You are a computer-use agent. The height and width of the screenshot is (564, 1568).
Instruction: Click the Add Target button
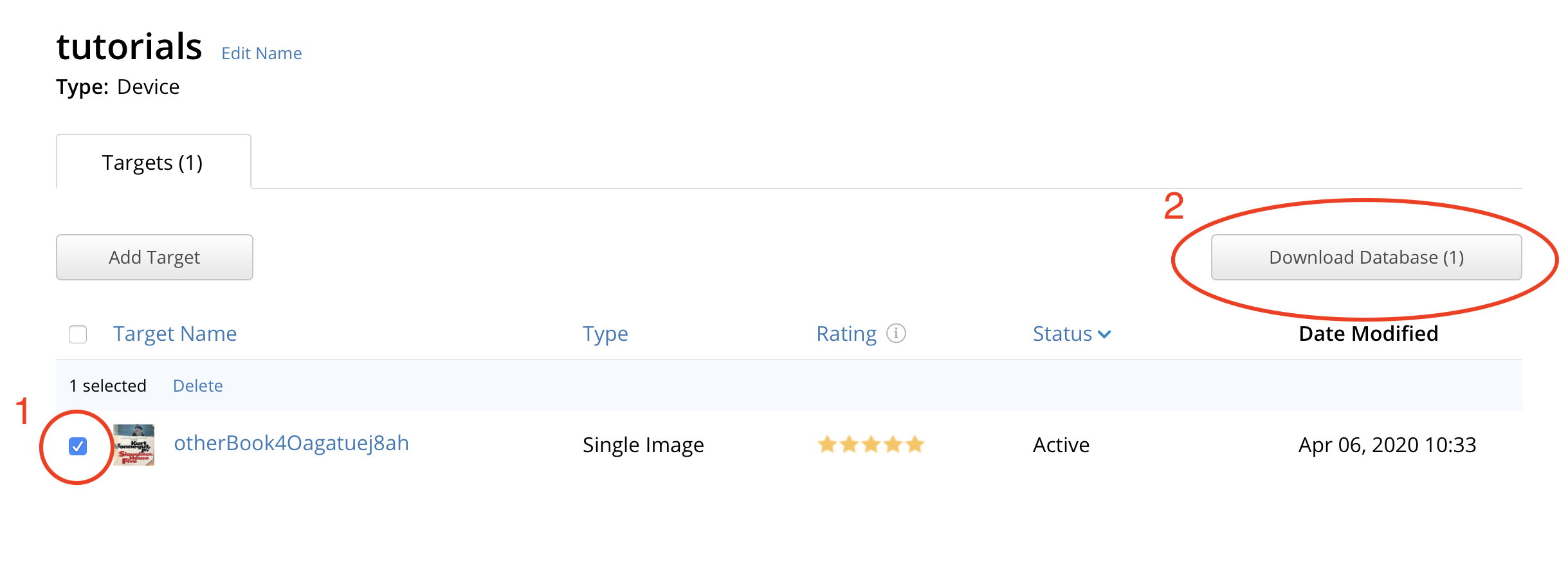coord(154,257)
